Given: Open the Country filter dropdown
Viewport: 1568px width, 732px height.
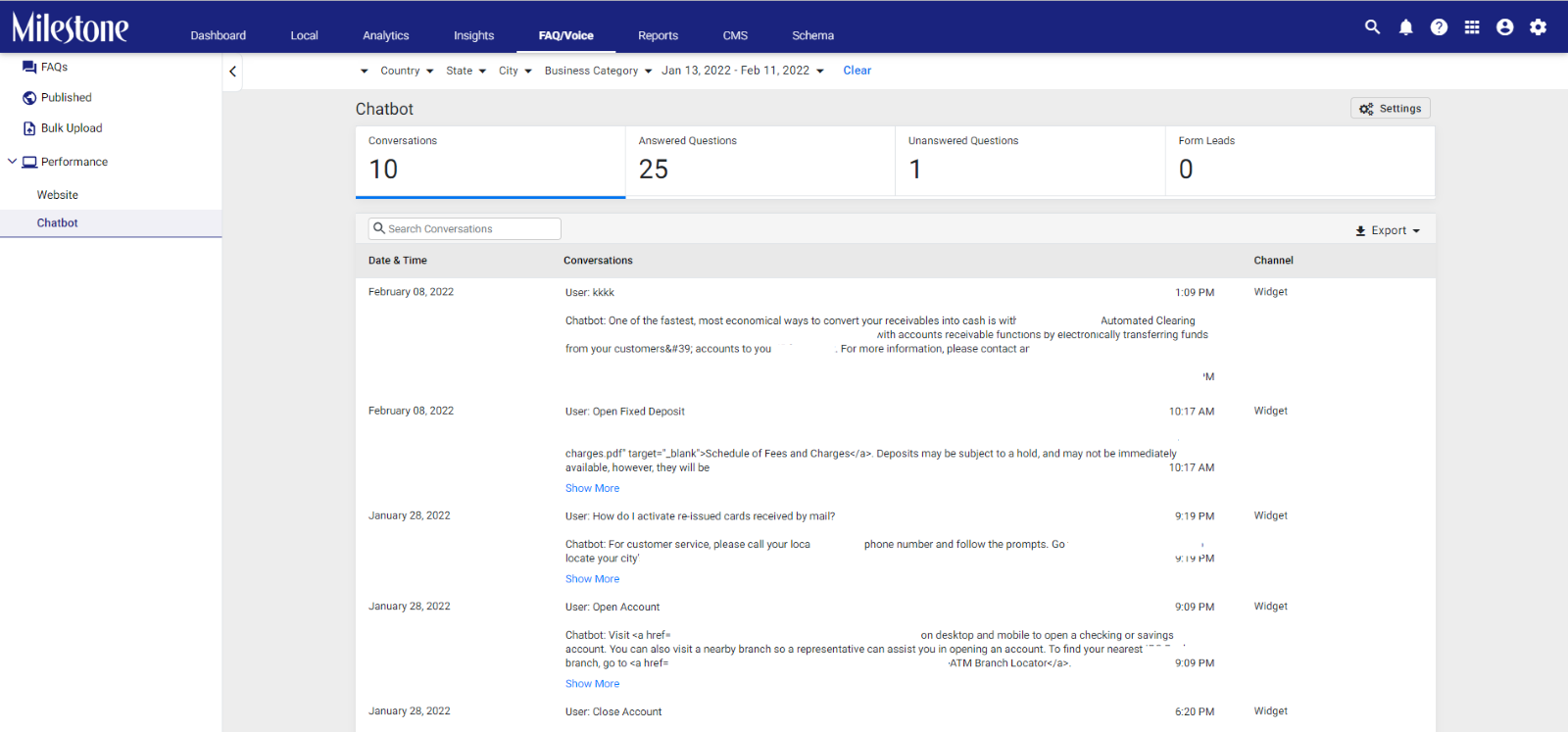Looking at the screenshot, I should point(407,71).
